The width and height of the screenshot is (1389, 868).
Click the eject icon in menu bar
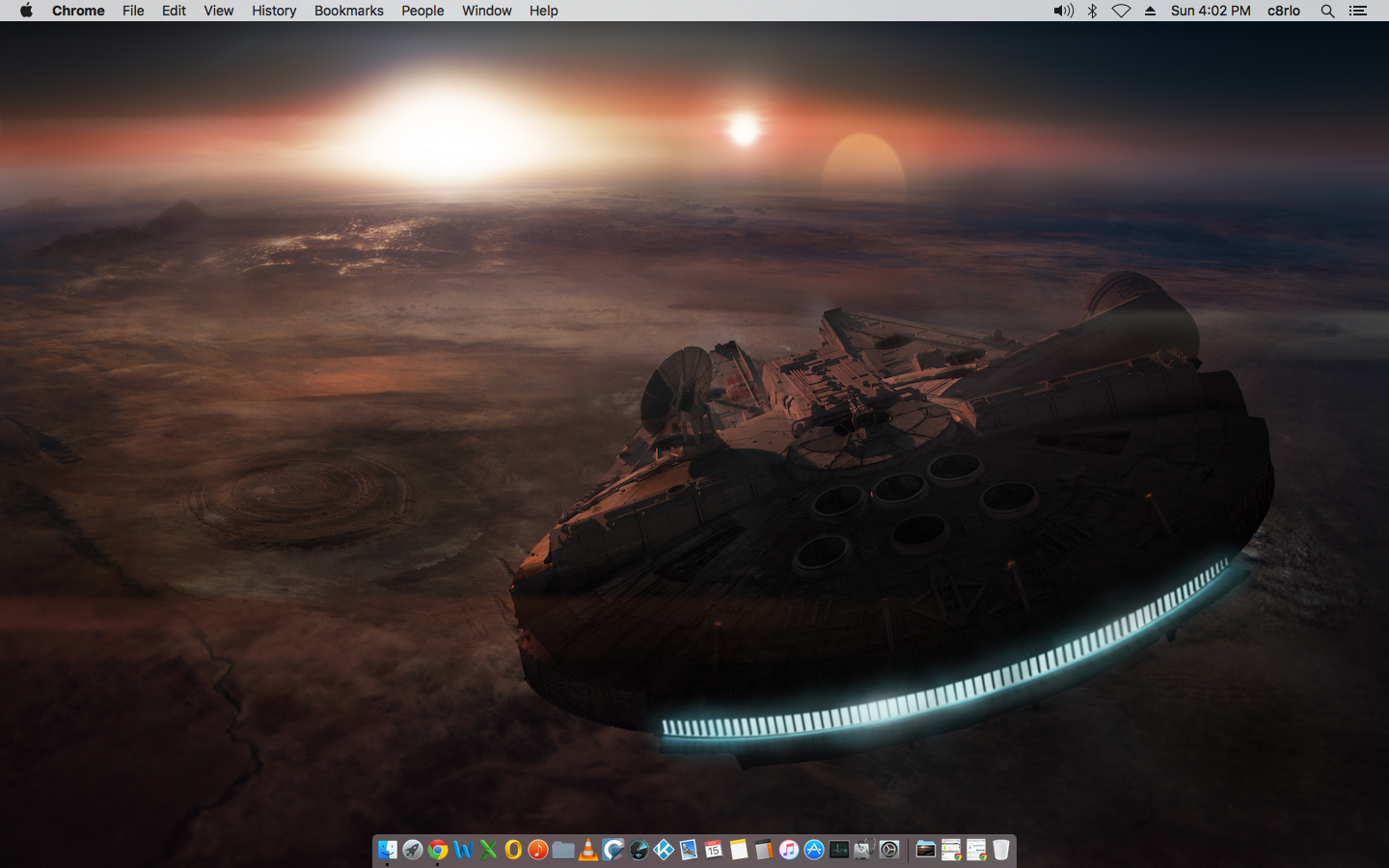tap(1150, 11)
